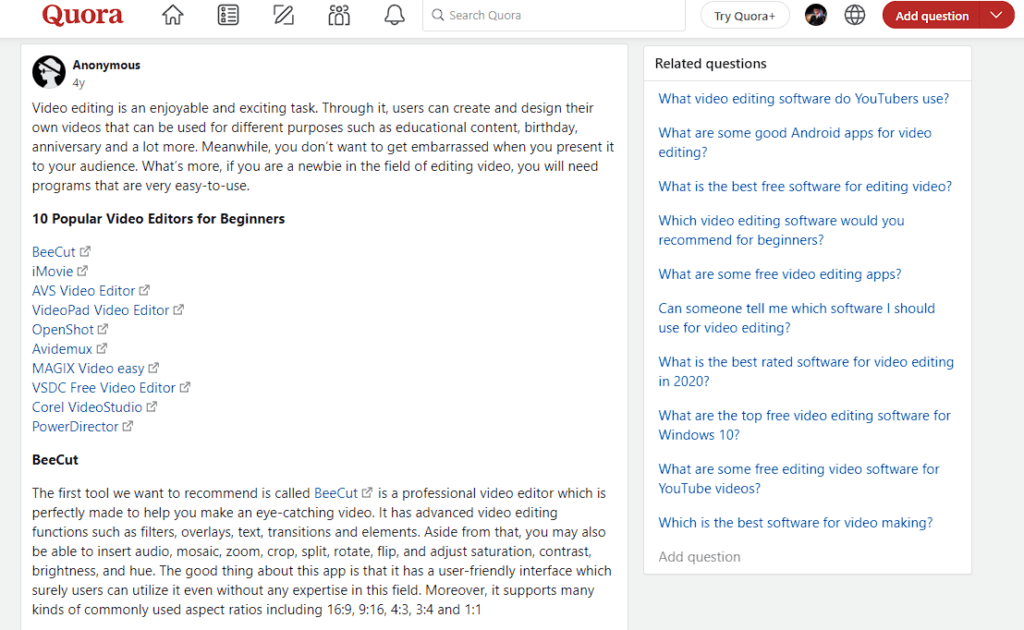Open the BeeCut link in the list
The image size is (1024, 630).
(x=54, y=252)
